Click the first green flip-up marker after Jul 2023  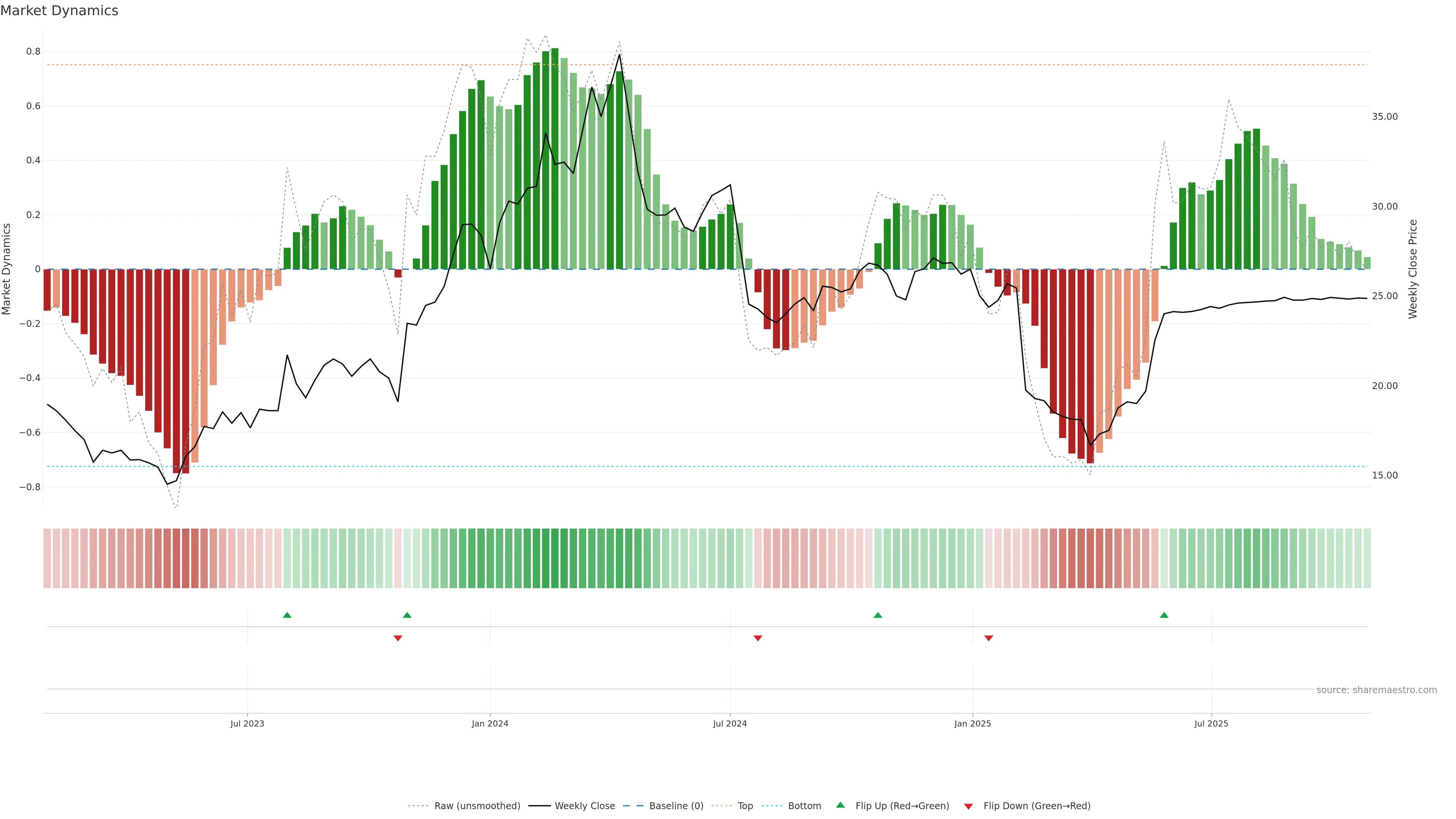point(287,615)
